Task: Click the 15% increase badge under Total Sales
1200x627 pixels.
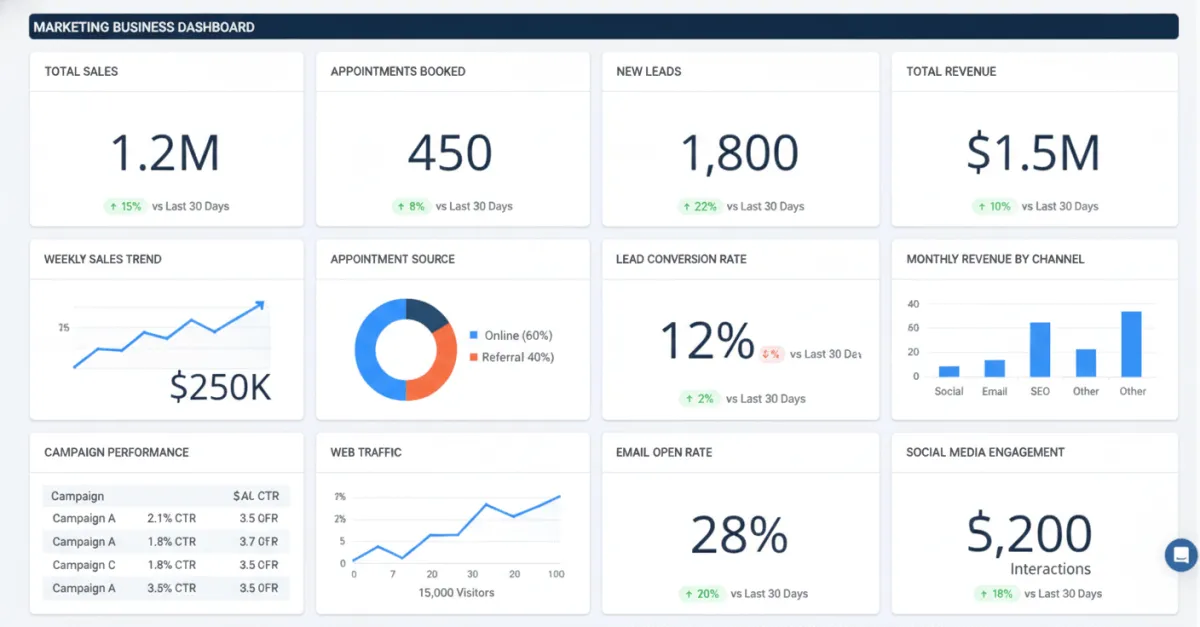Action: (x=125, y=206)
